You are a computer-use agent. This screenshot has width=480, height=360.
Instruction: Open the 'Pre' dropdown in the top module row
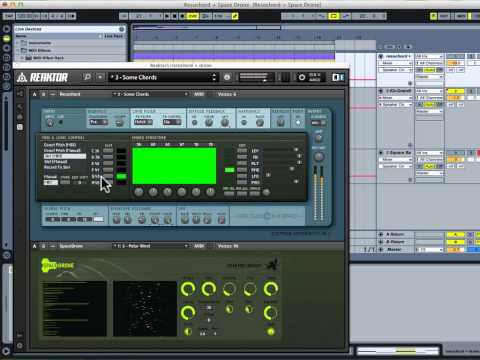pyautogui.click(x=98, y=122)
